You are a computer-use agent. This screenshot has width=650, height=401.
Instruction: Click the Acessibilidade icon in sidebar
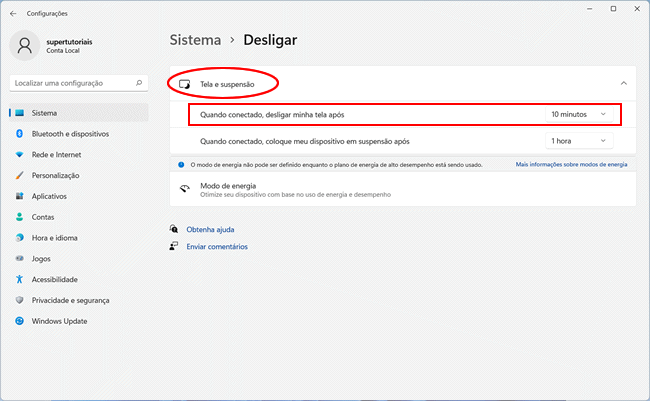[x=19, y=279]
